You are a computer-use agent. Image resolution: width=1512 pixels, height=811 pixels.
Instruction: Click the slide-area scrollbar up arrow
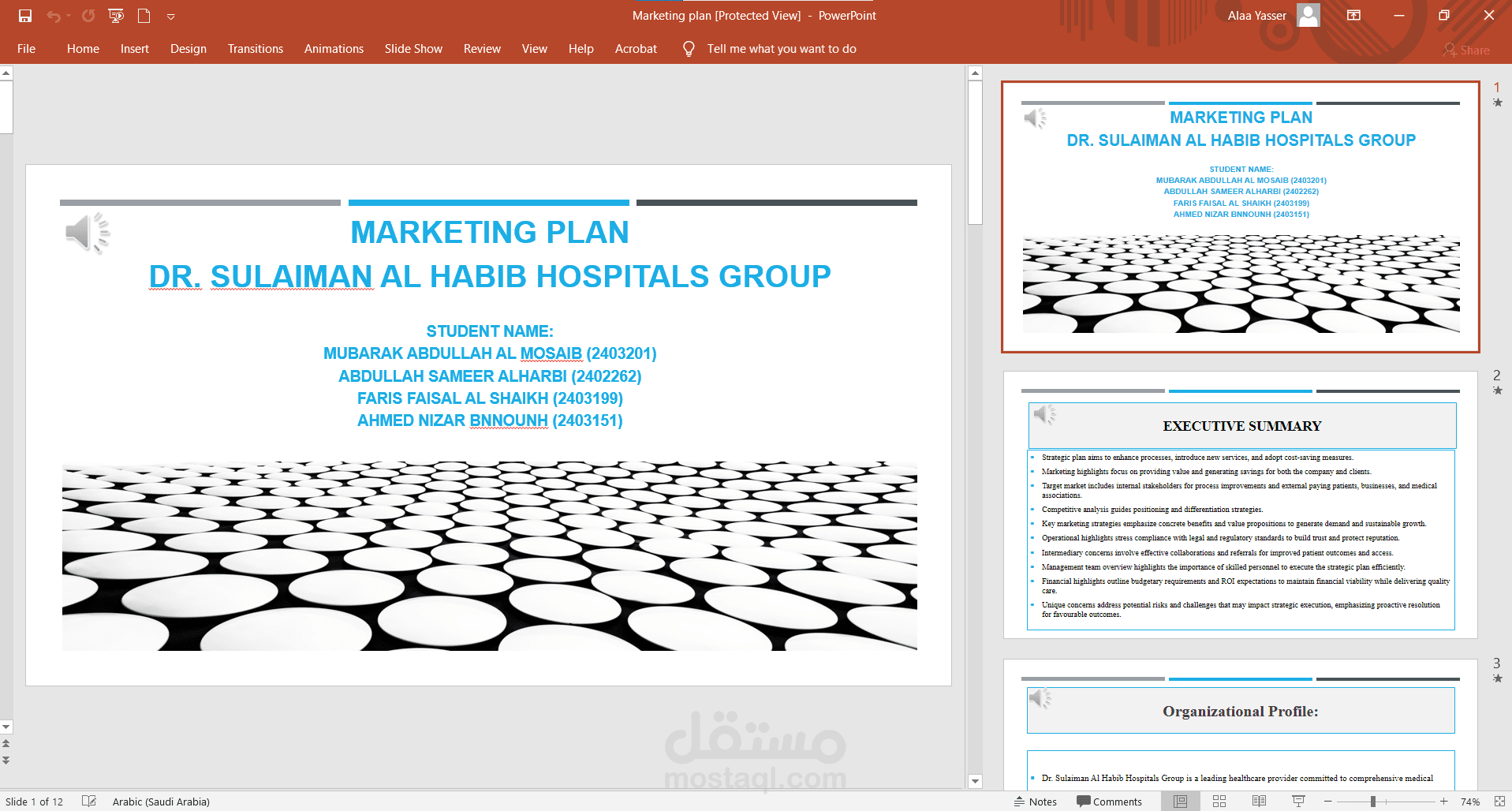976,73
